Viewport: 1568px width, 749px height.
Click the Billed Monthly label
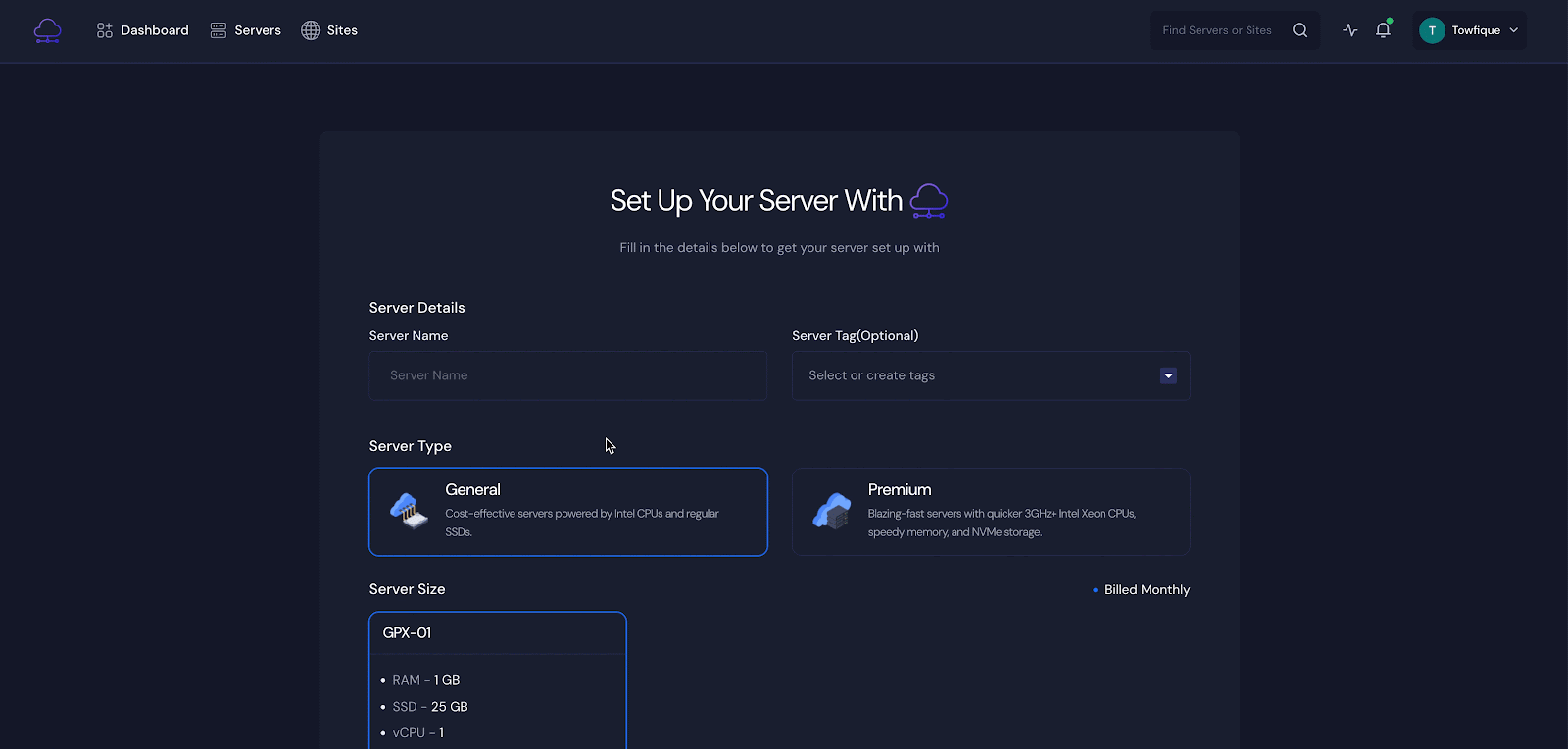(x=1147, y=589)
